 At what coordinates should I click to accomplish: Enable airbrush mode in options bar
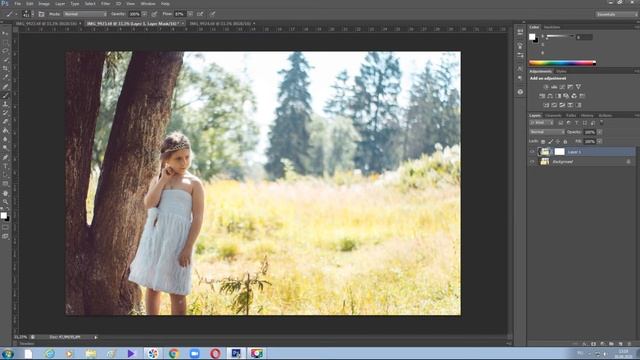[200, 14]
